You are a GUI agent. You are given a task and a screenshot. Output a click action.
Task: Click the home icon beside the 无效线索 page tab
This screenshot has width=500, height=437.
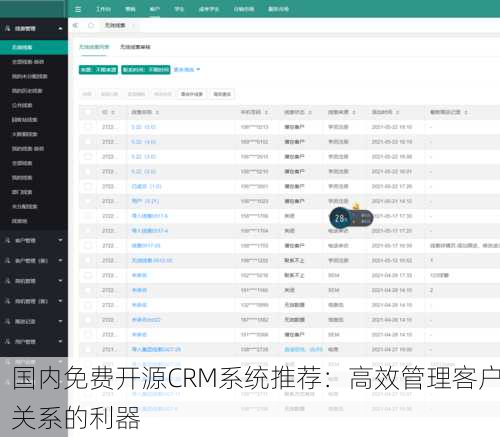point(91,25)
